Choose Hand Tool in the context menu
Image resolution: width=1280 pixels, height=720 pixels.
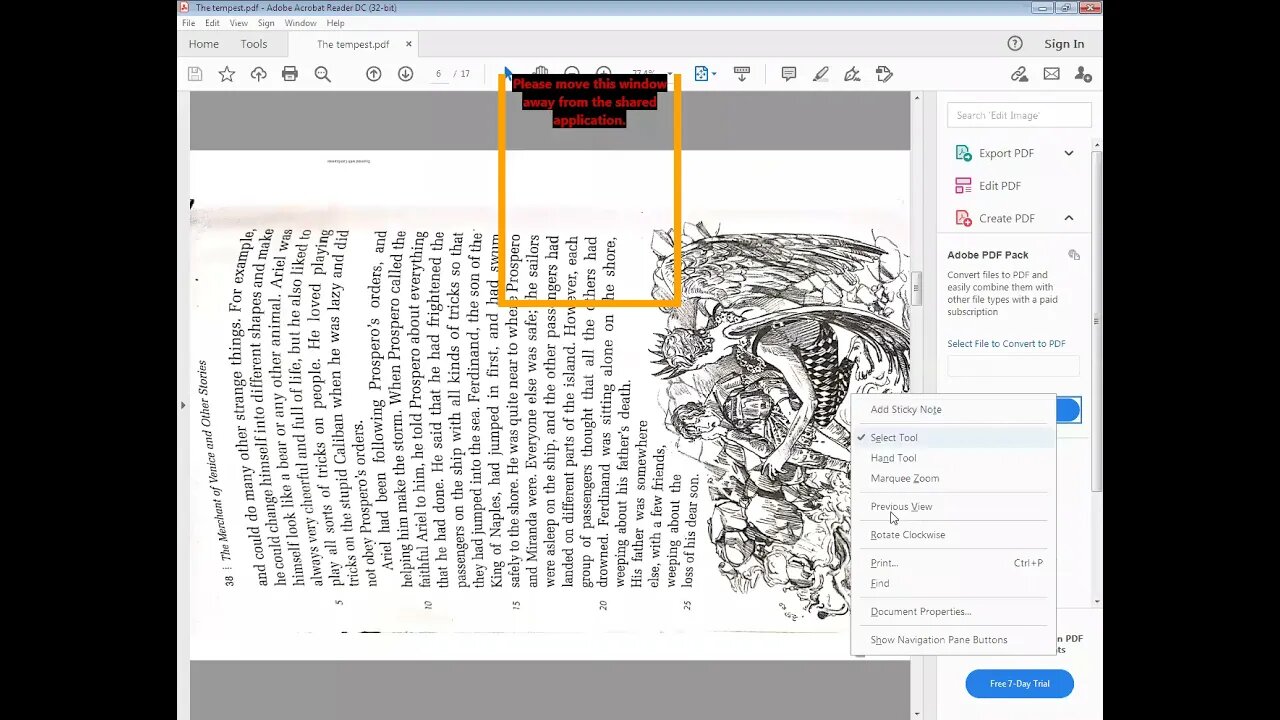(953, 458)
